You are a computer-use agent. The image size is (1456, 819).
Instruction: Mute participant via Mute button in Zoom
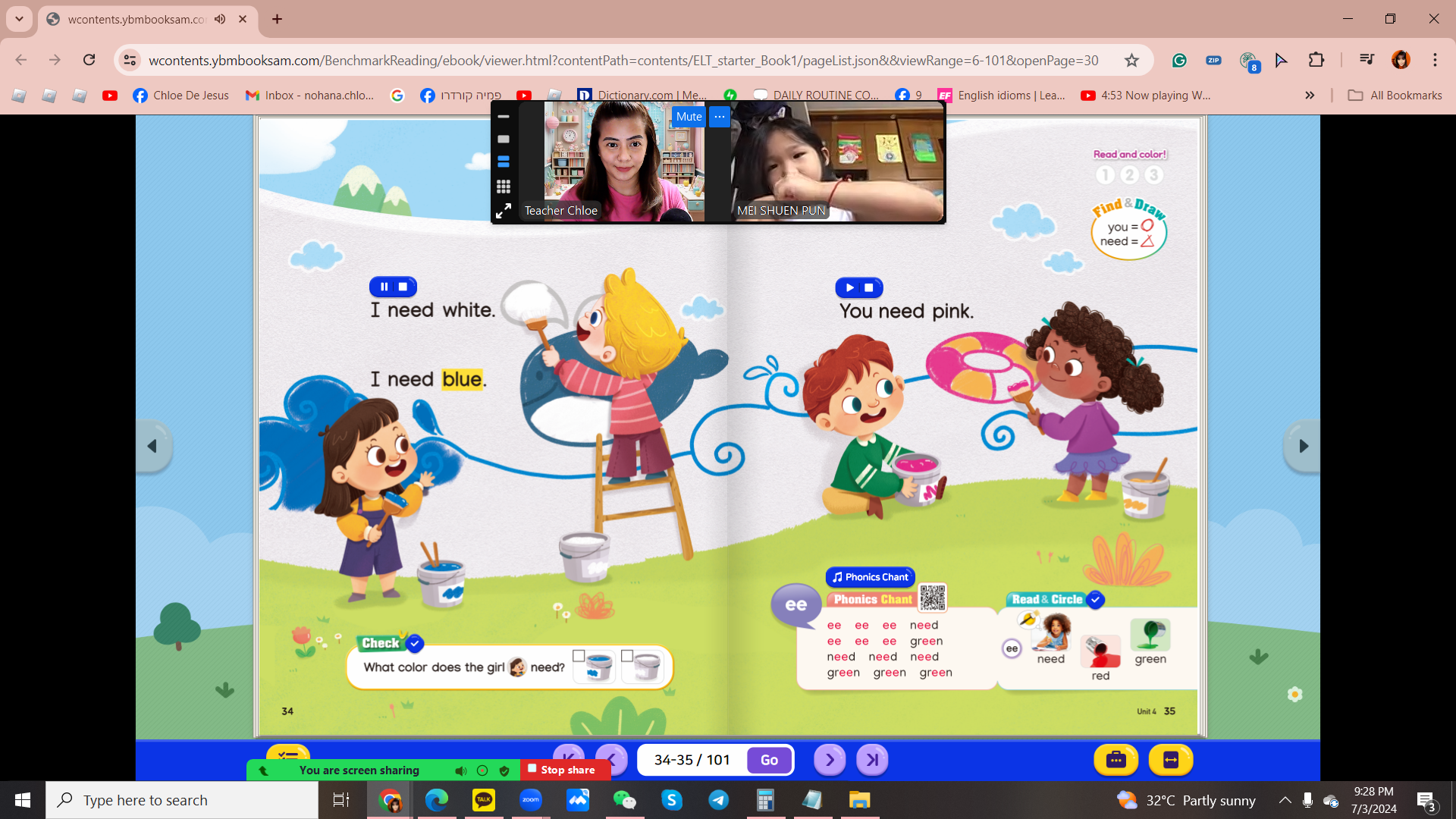[689, 116]
